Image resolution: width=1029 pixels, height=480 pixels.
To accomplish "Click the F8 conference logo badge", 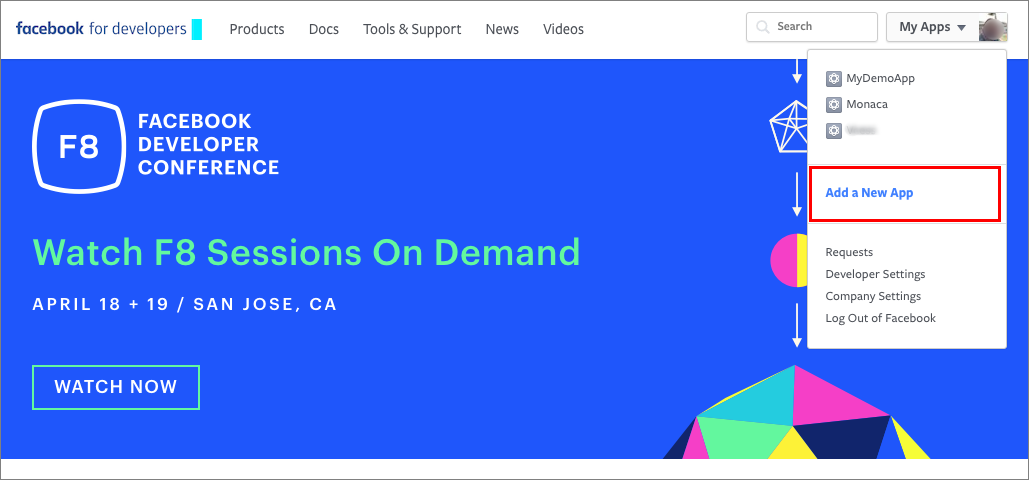I will 79,145.
